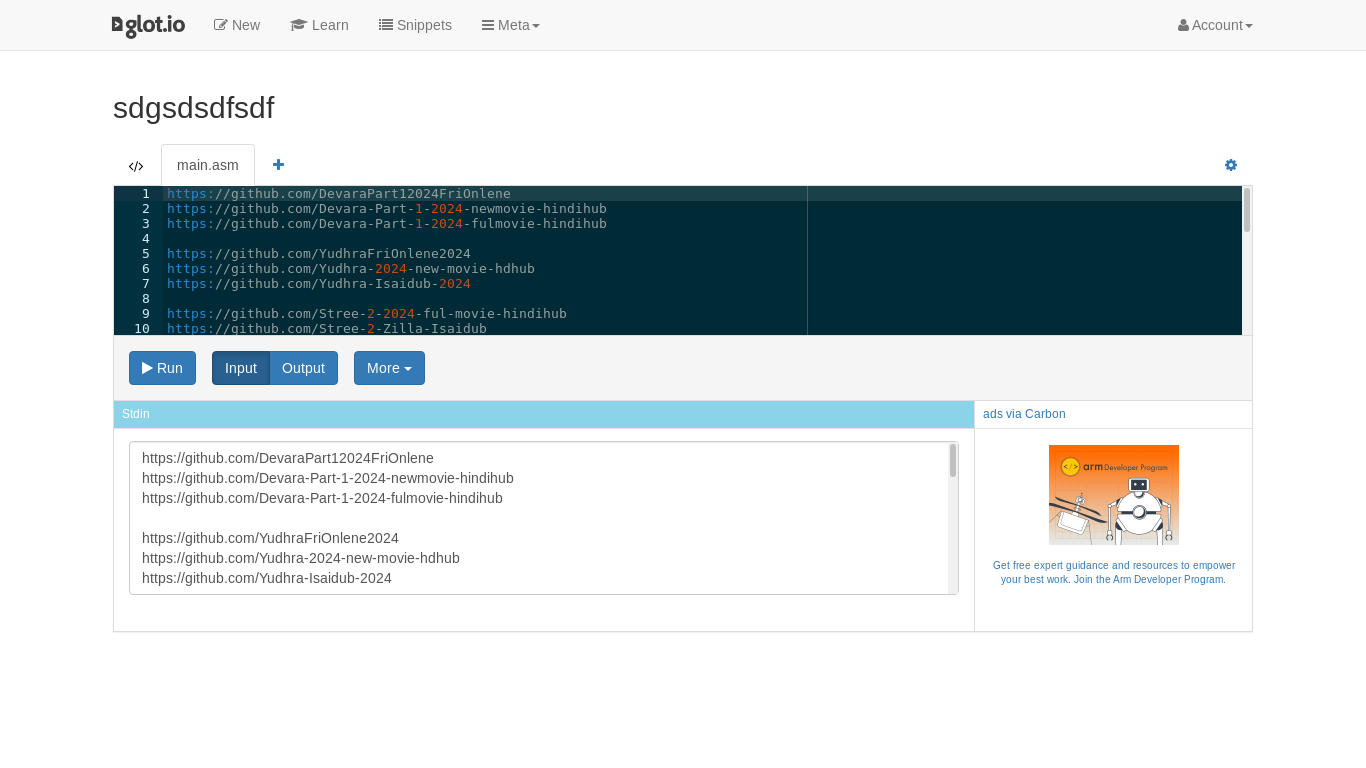Click the 'ads via Carbon' link

coord(1024,414)
